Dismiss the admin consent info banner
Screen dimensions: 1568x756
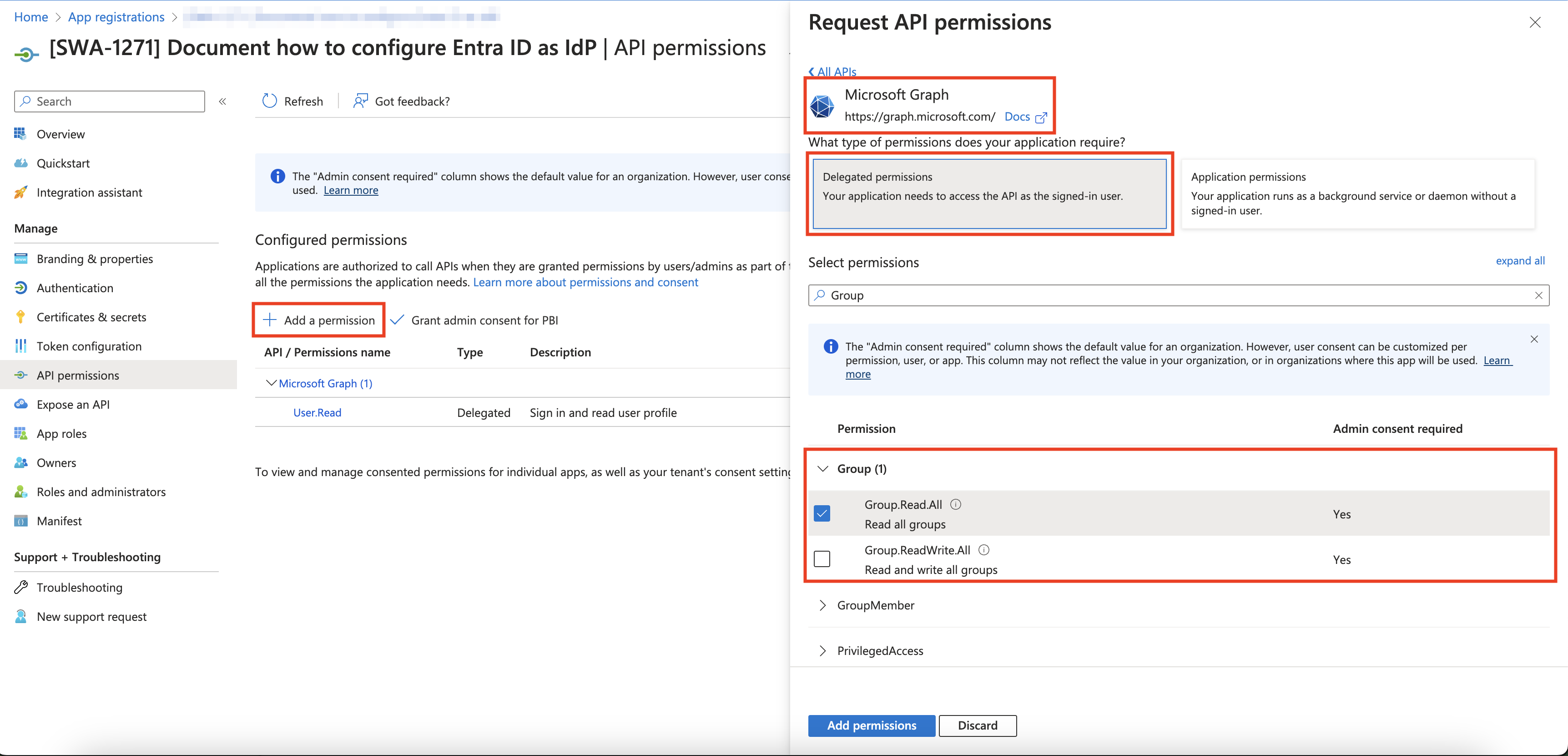1534,340
